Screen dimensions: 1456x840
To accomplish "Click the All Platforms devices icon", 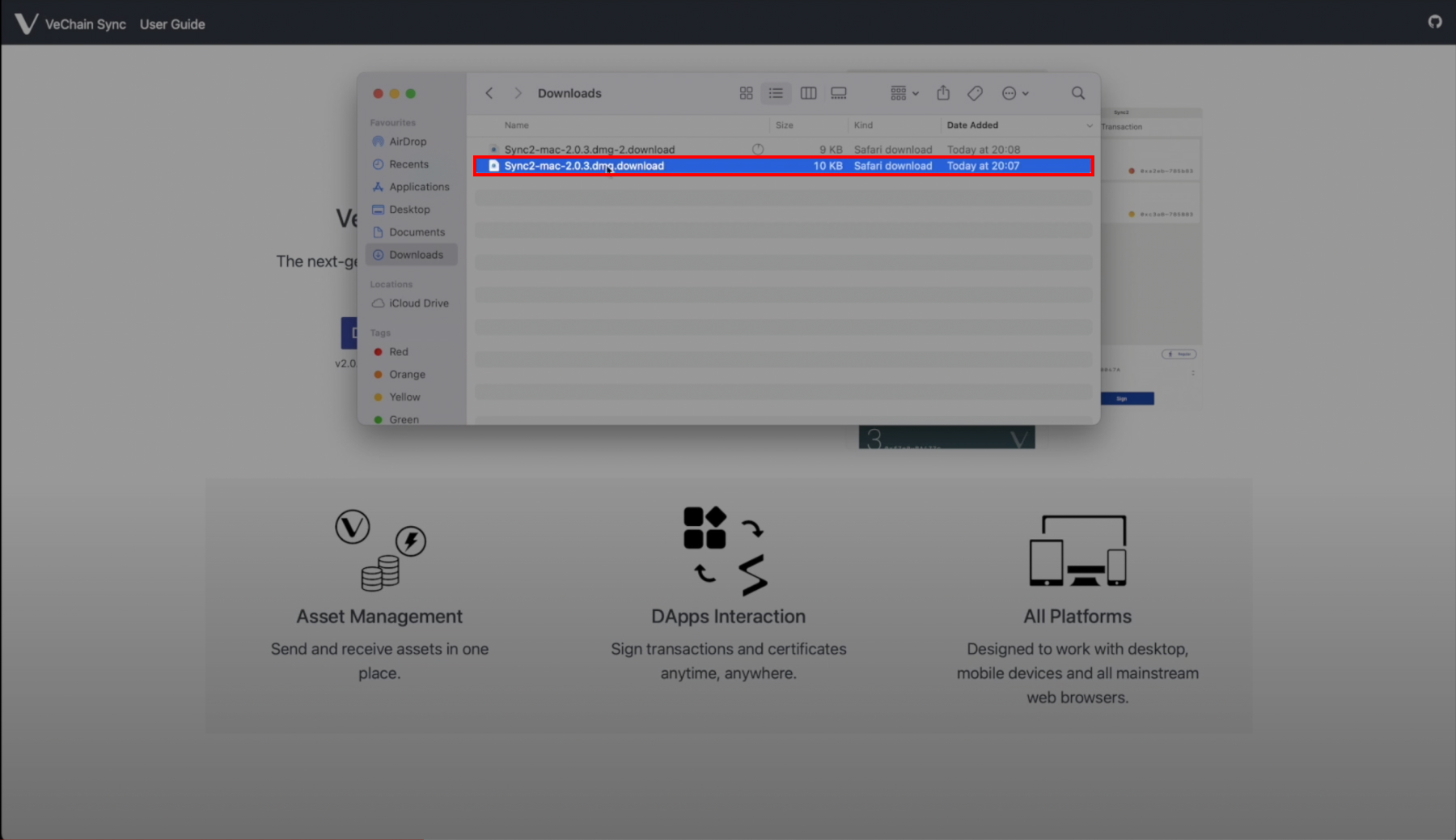I will point(1077,550).
